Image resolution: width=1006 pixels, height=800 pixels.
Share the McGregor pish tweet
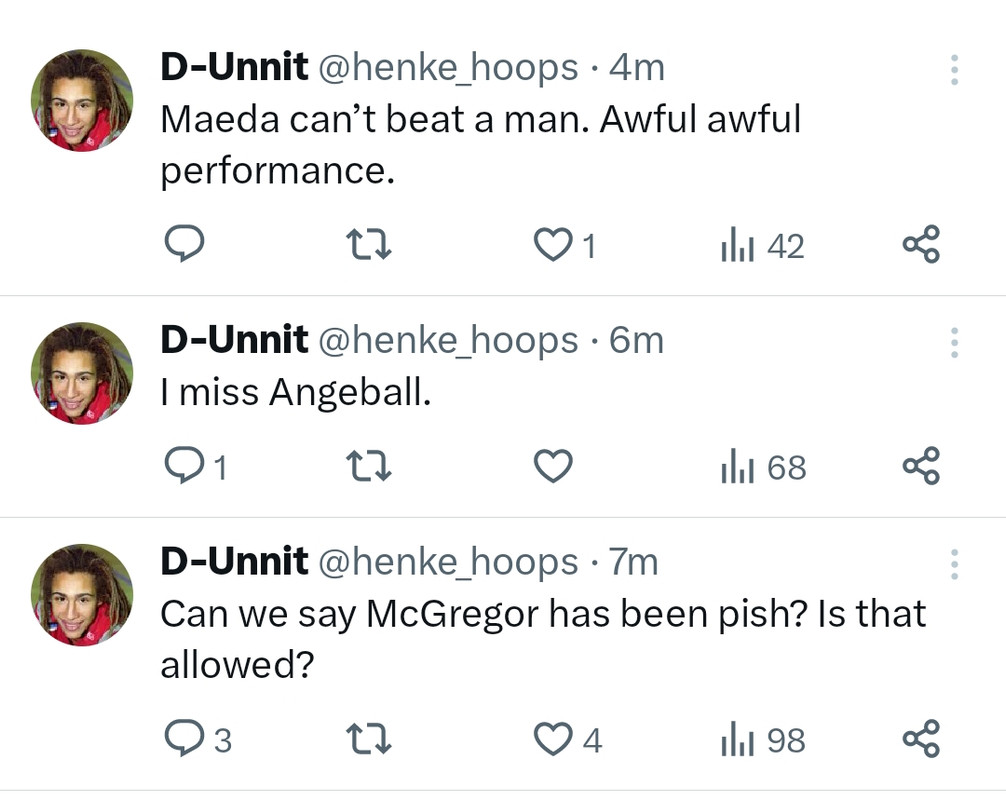921,739
